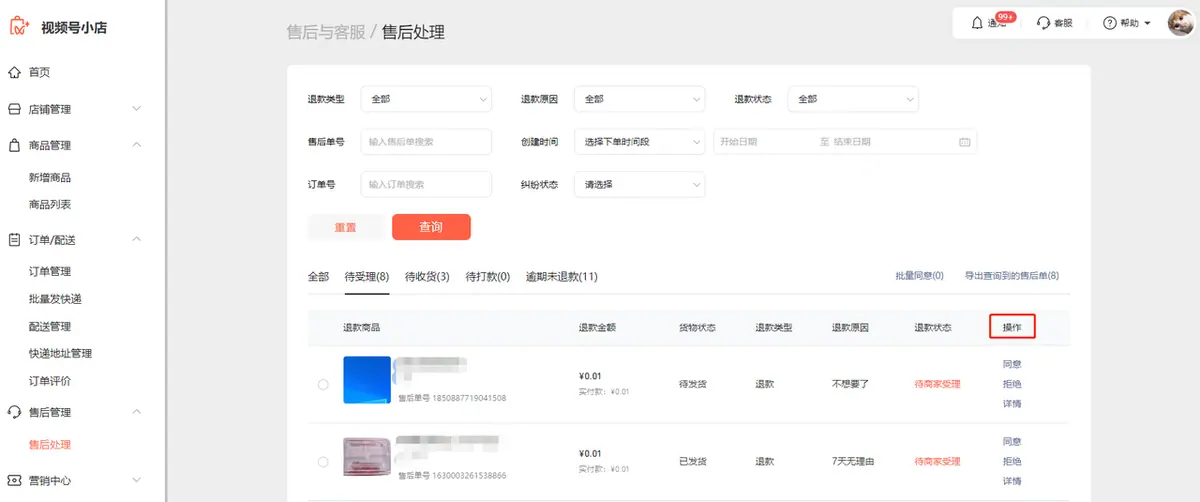Viewport: 1200px width, 502px height.
Task: Click the 批量同意(0) link
Action: [x=919, y=276]
